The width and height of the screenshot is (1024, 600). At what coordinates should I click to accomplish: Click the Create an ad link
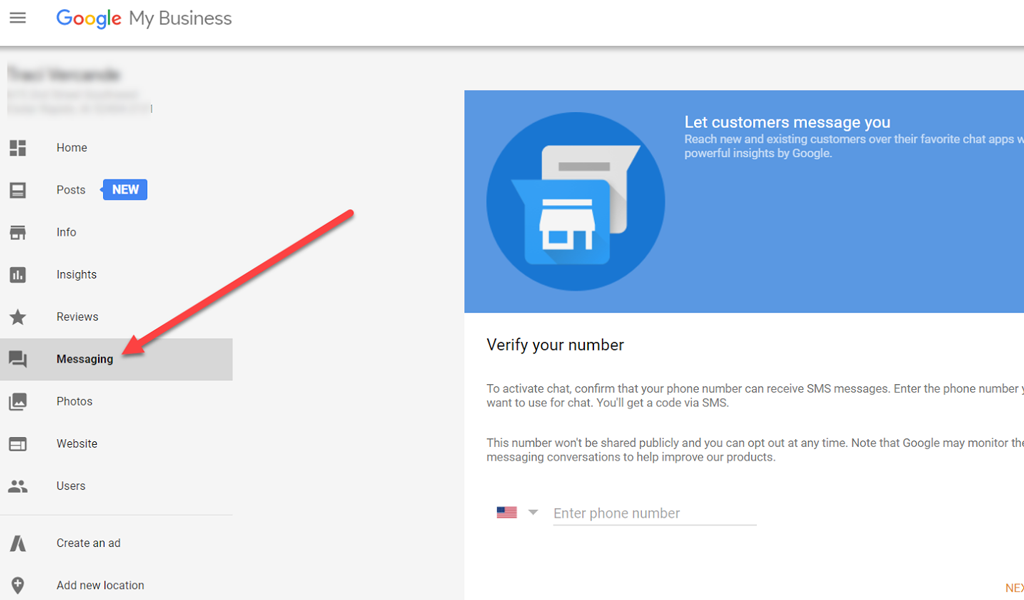click(x=88, y=543)
